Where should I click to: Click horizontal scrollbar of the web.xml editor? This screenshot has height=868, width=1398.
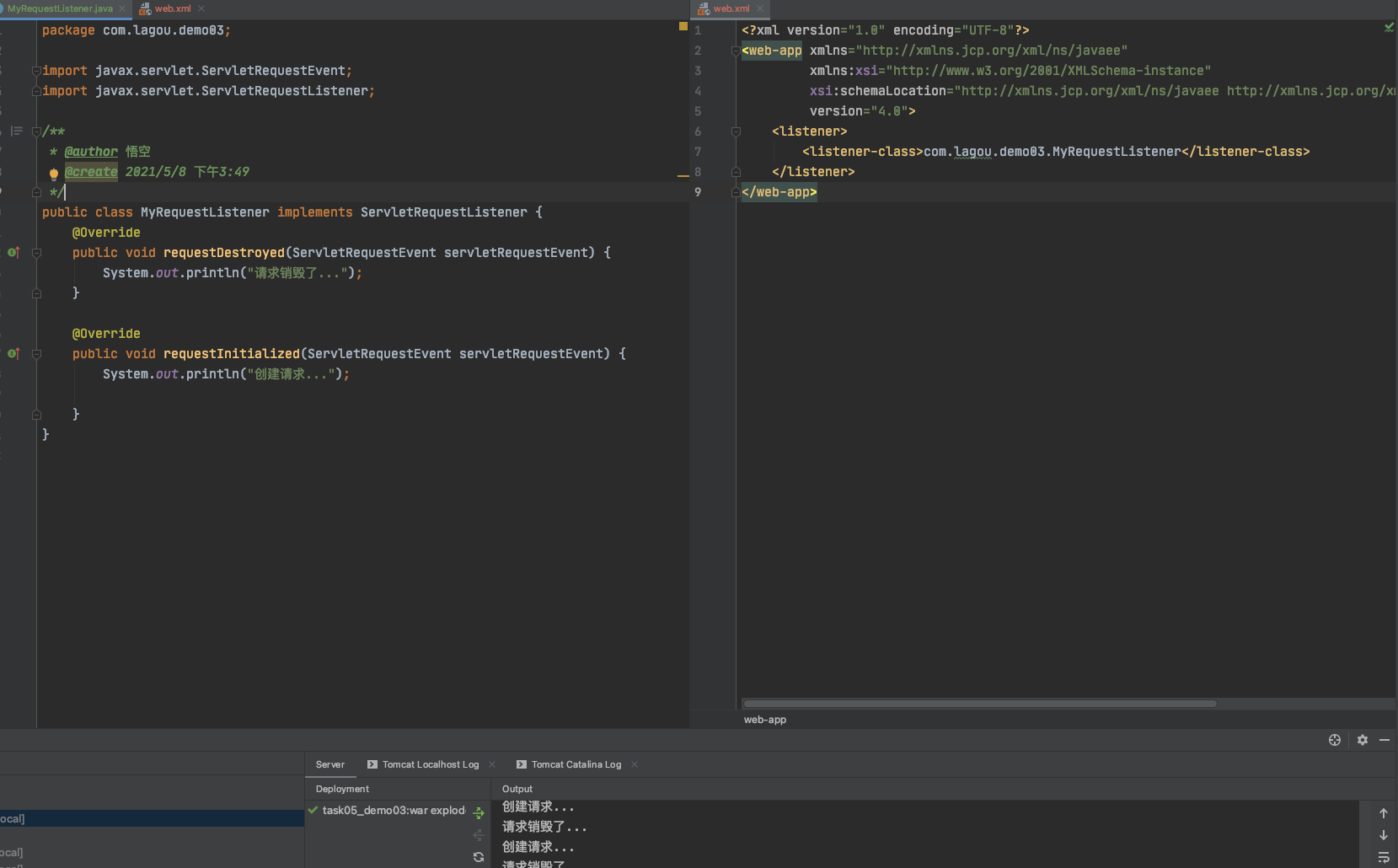click(979, 704)
